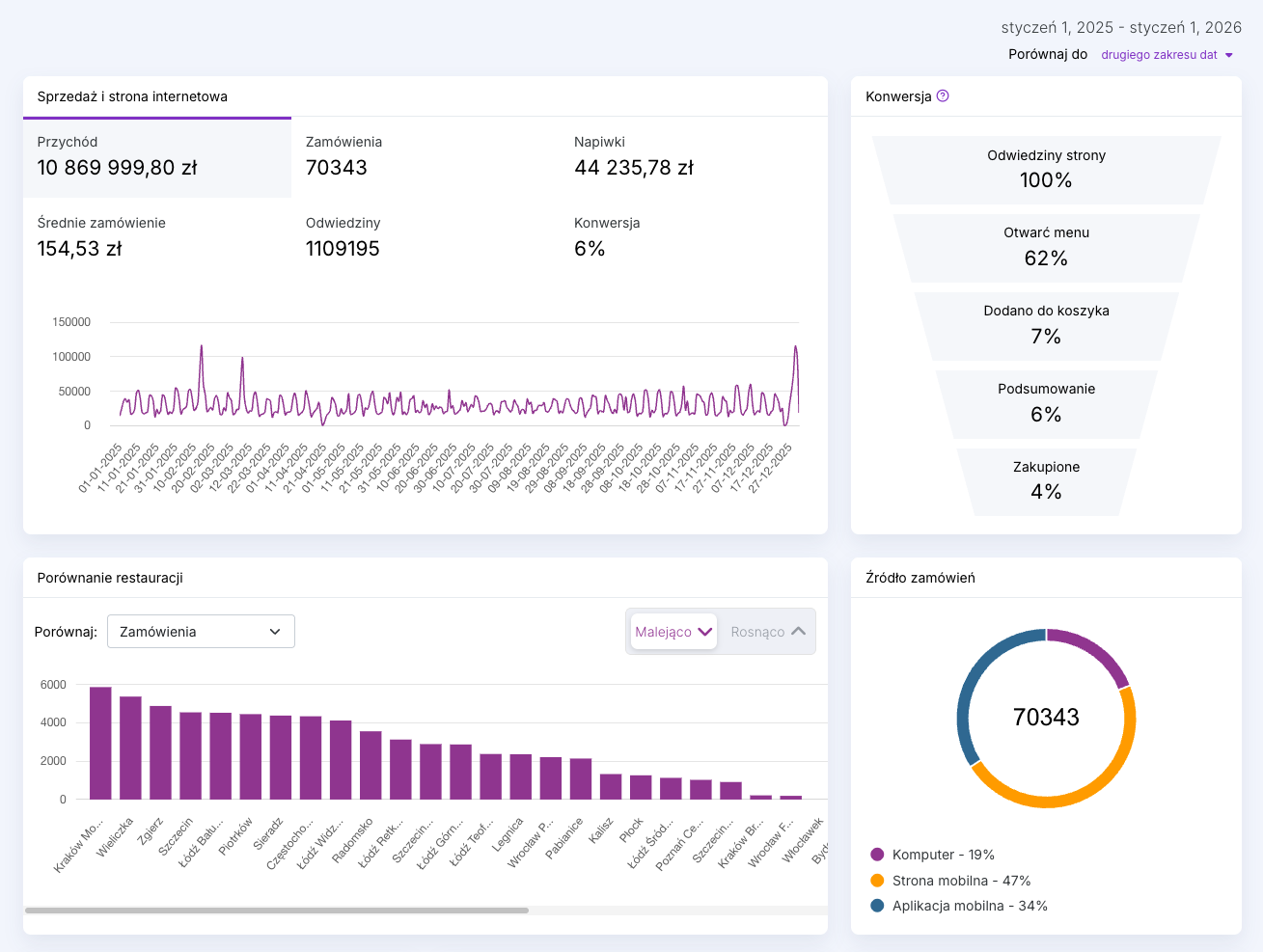Select the Zamówienia metric tile

coord(425,156)
